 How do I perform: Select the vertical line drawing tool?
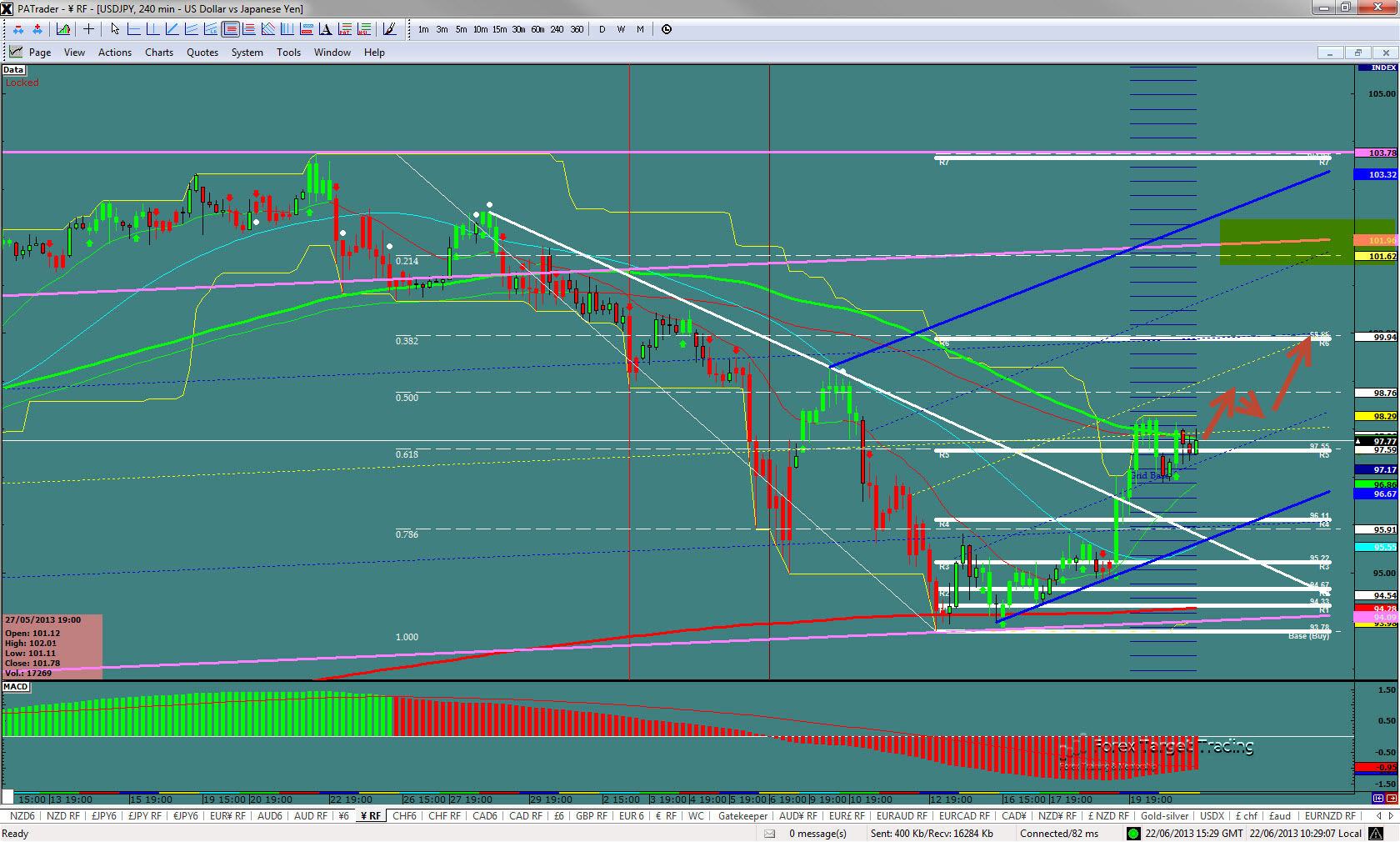pyautogui.click(x=152, y=29)
